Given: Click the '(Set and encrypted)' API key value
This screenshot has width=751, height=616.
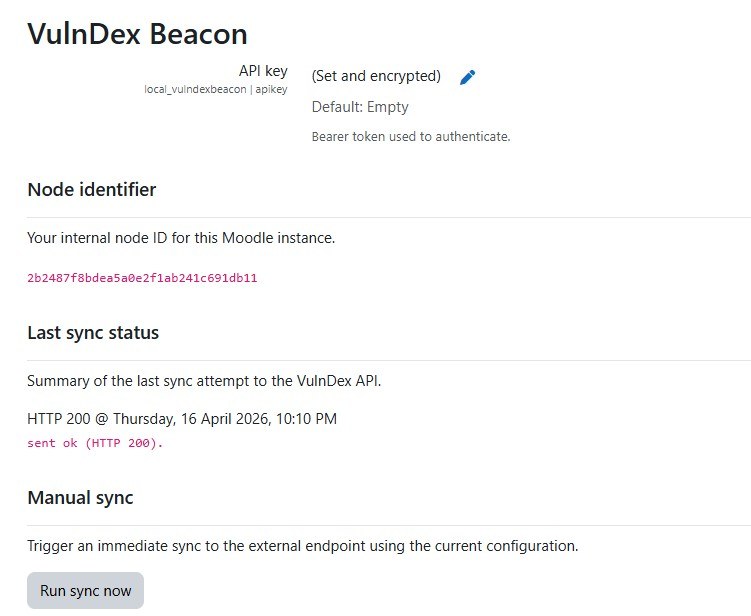Looking at the screenshot, I should (376, 76).
